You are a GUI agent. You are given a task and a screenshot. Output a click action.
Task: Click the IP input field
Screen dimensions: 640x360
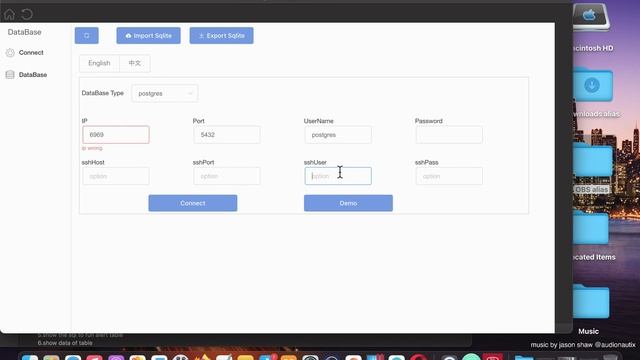click(x=116, y=135)
